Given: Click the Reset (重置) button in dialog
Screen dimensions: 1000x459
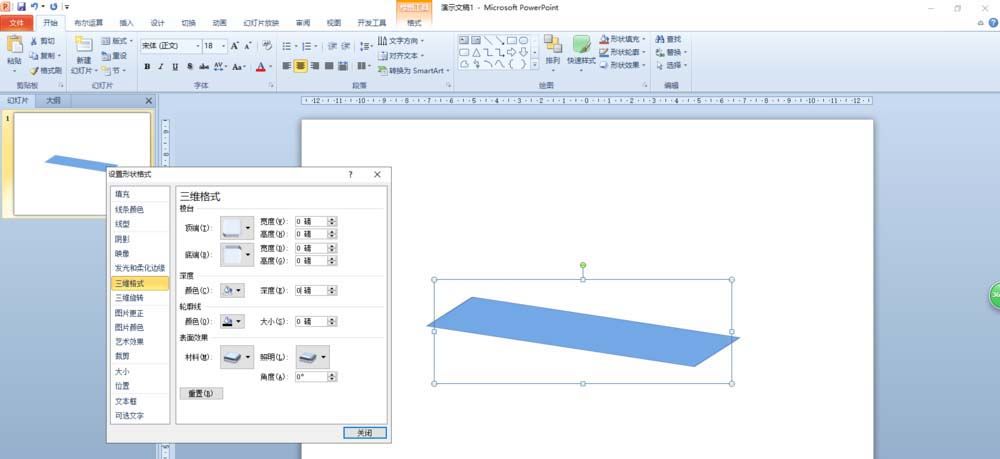Looking at the screenshot, I should click(x=202, y=393).
